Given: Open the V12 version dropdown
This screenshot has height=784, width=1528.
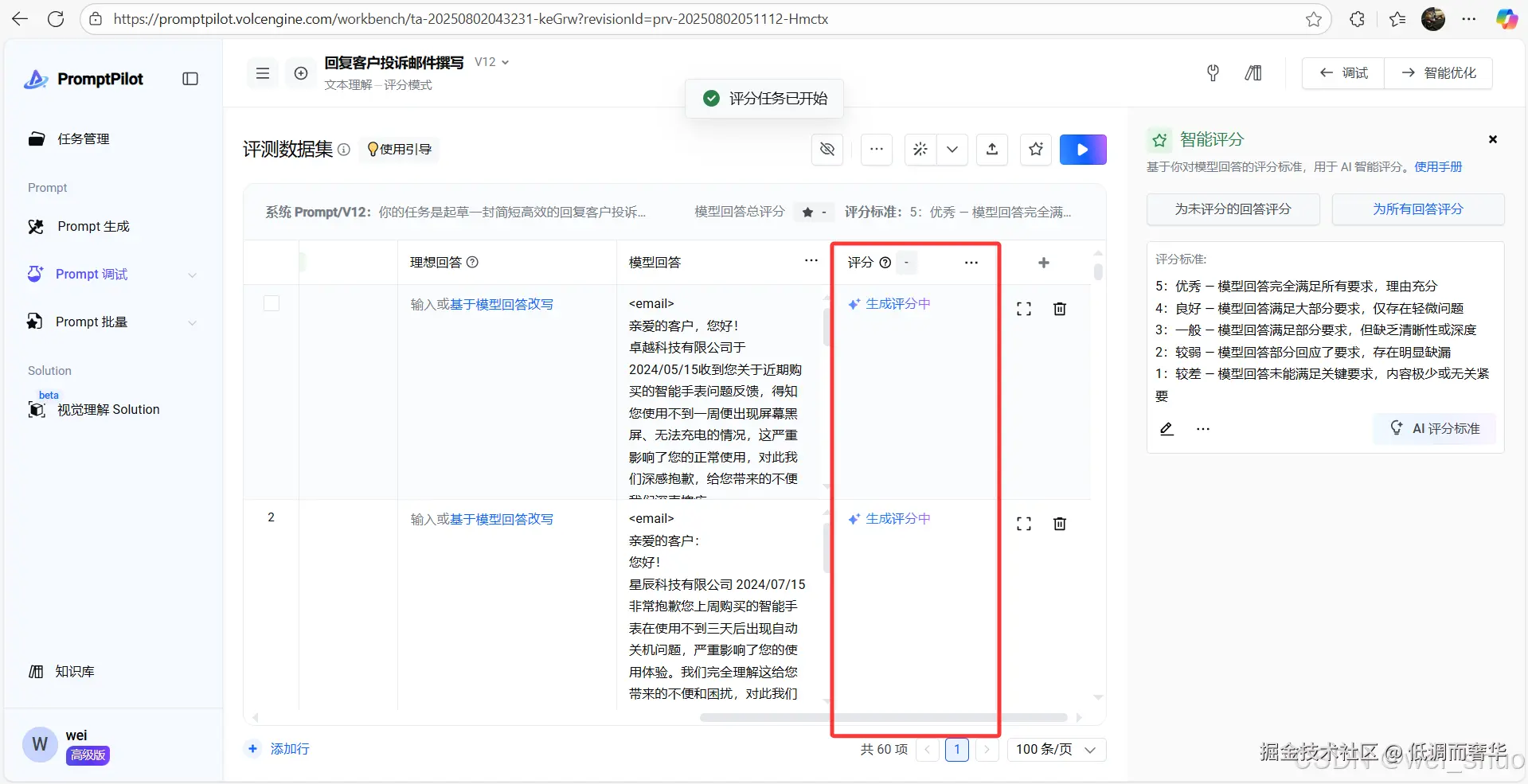Looking at the screenshot, I should point(490,61).
